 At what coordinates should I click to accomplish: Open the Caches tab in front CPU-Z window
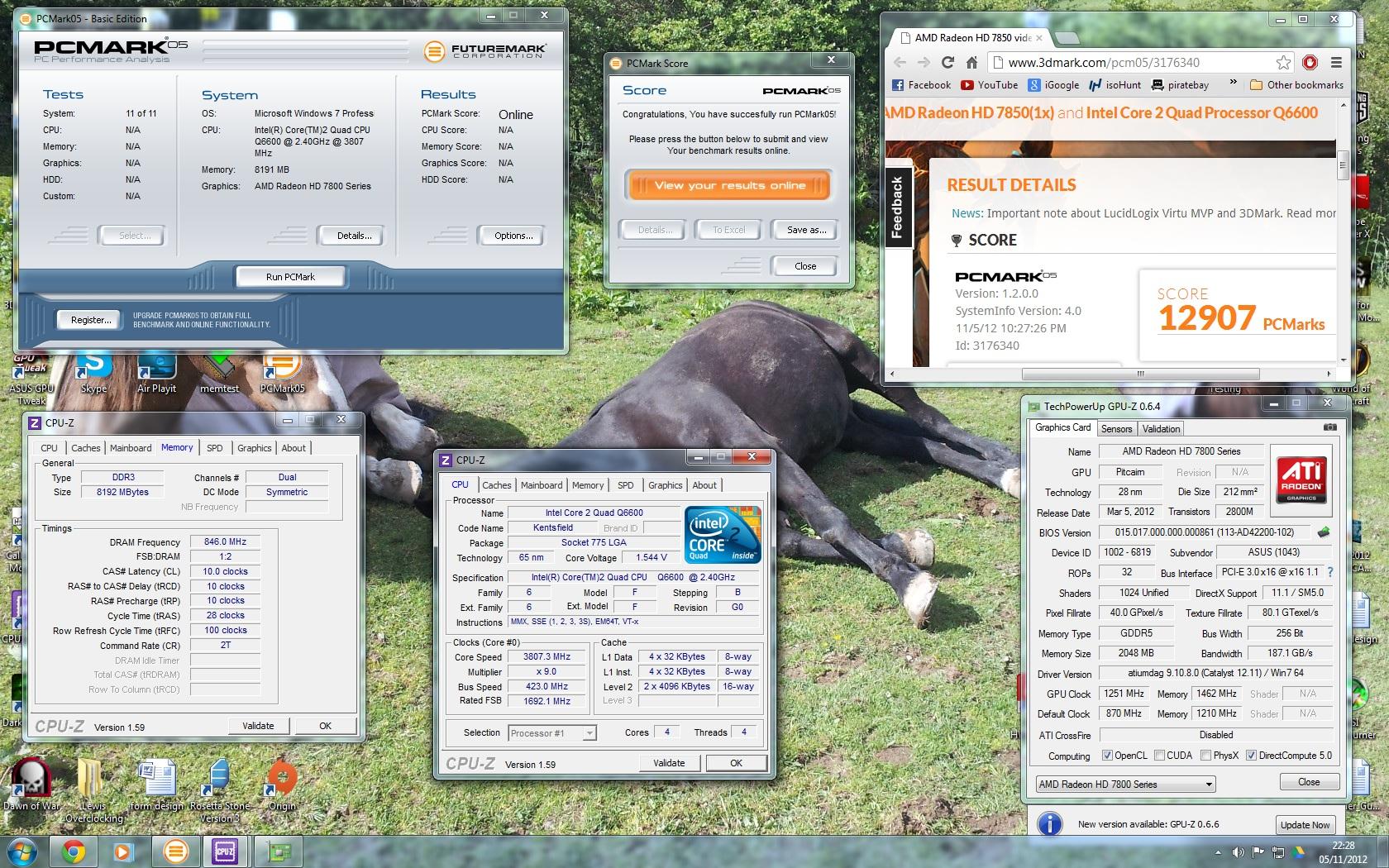tap(497, 485)
